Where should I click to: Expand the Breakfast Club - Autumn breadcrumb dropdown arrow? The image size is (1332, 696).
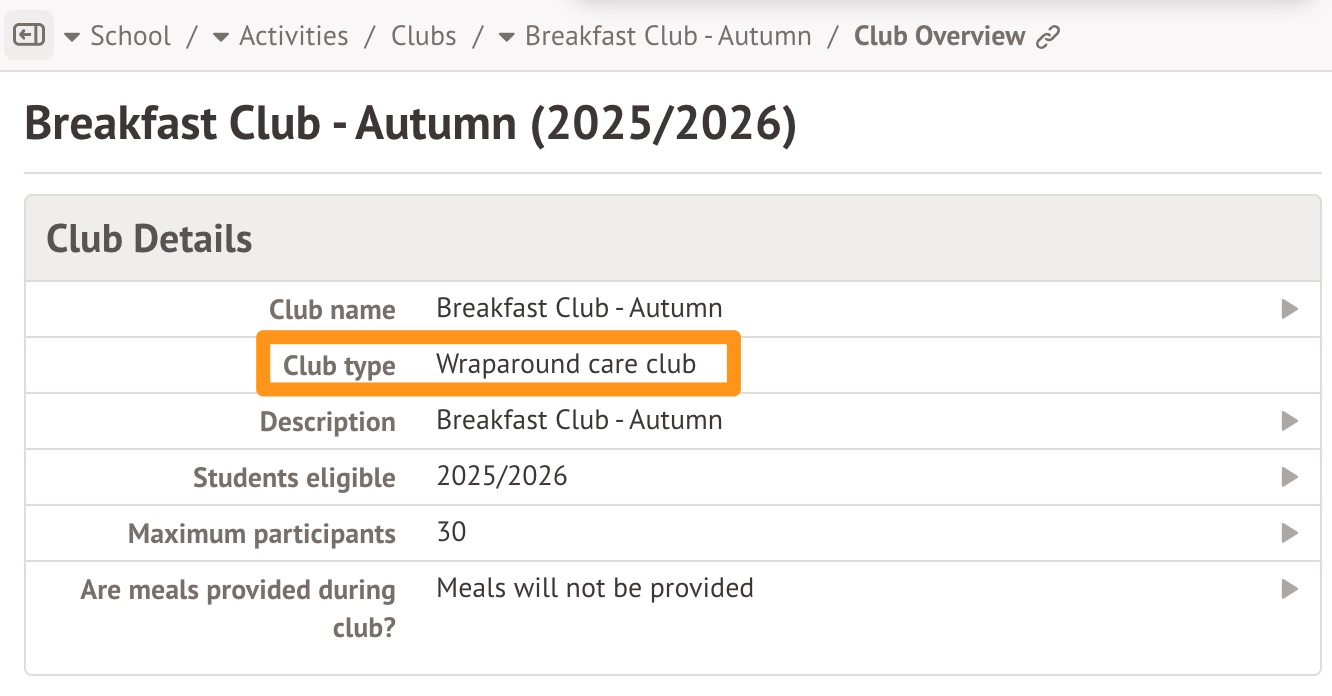pyautogui.click(x=507, y=37)
